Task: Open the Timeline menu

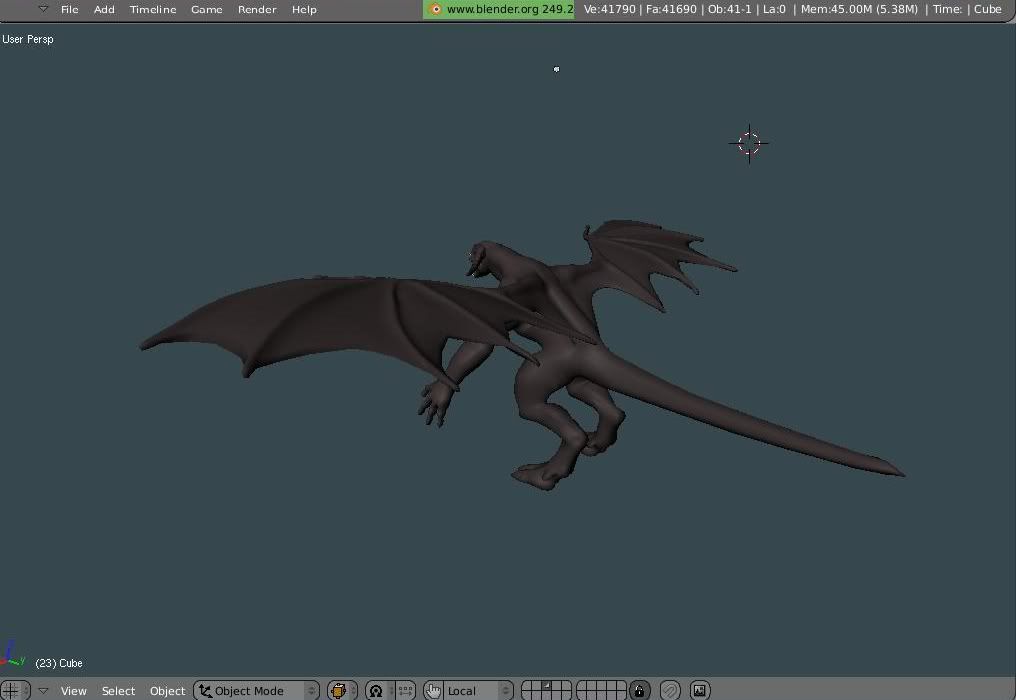Action: tap(152, 9)
